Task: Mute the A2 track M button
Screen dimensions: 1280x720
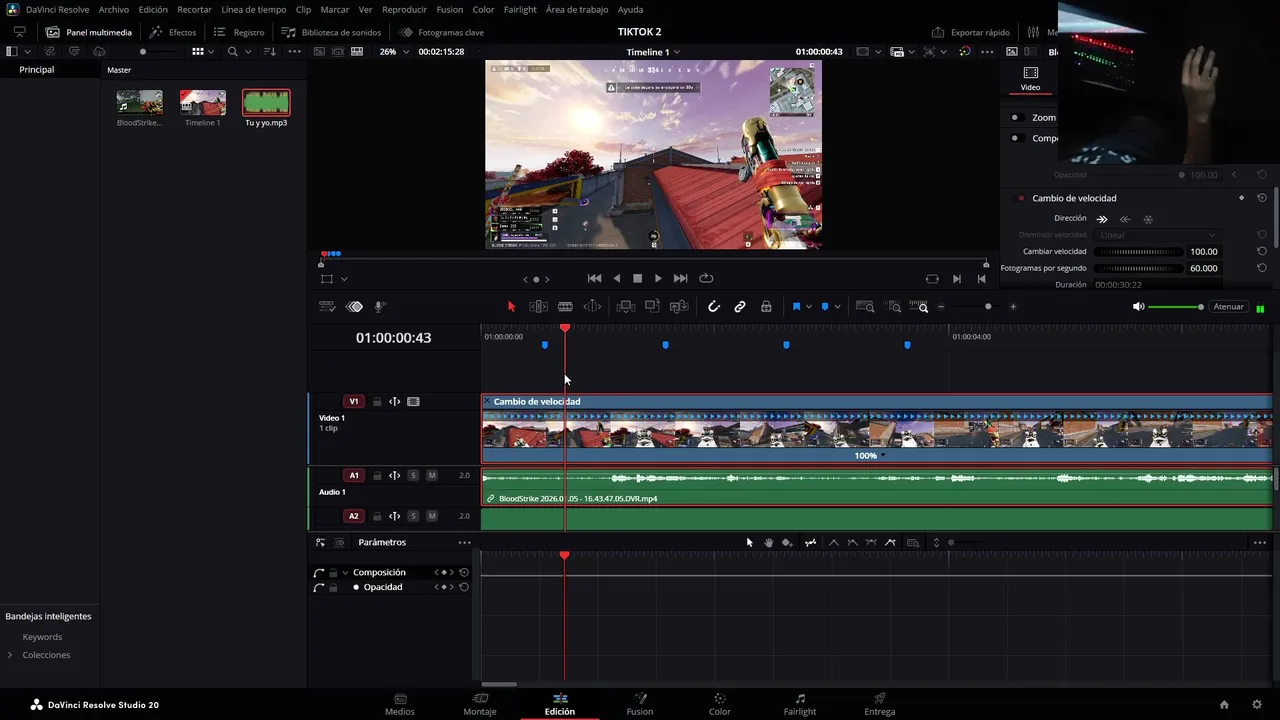Action: pos(432,516)
